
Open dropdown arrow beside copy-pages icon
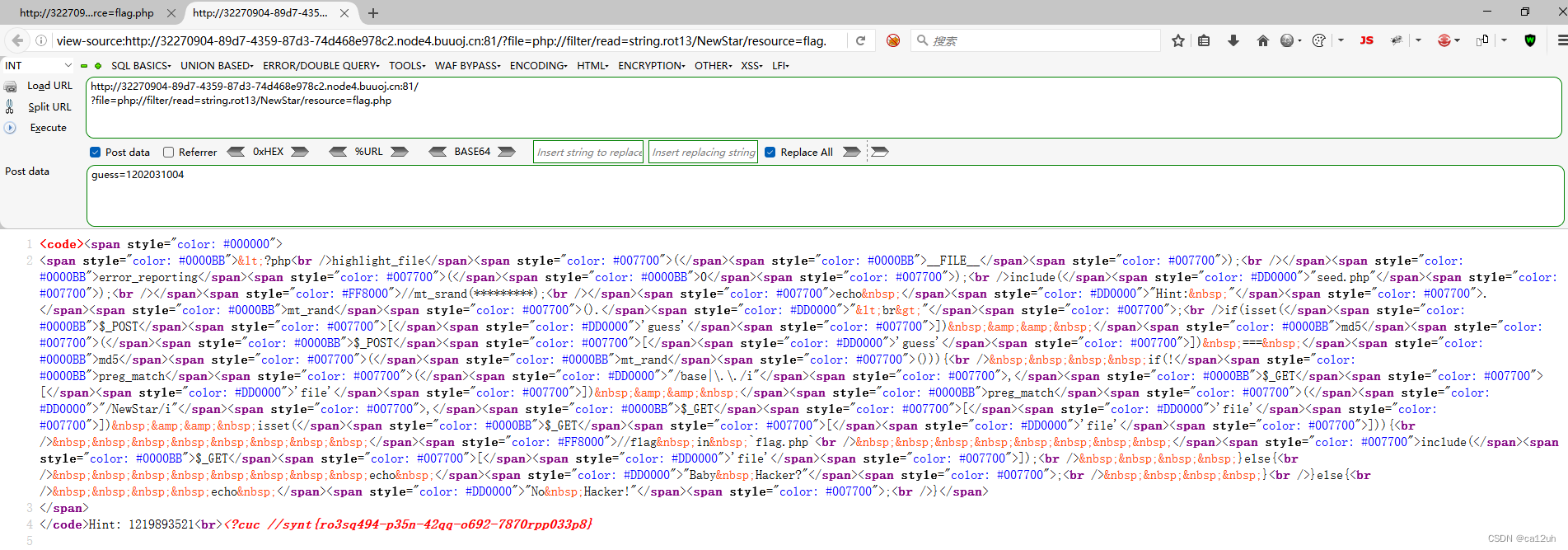(x=1504, y=40)
